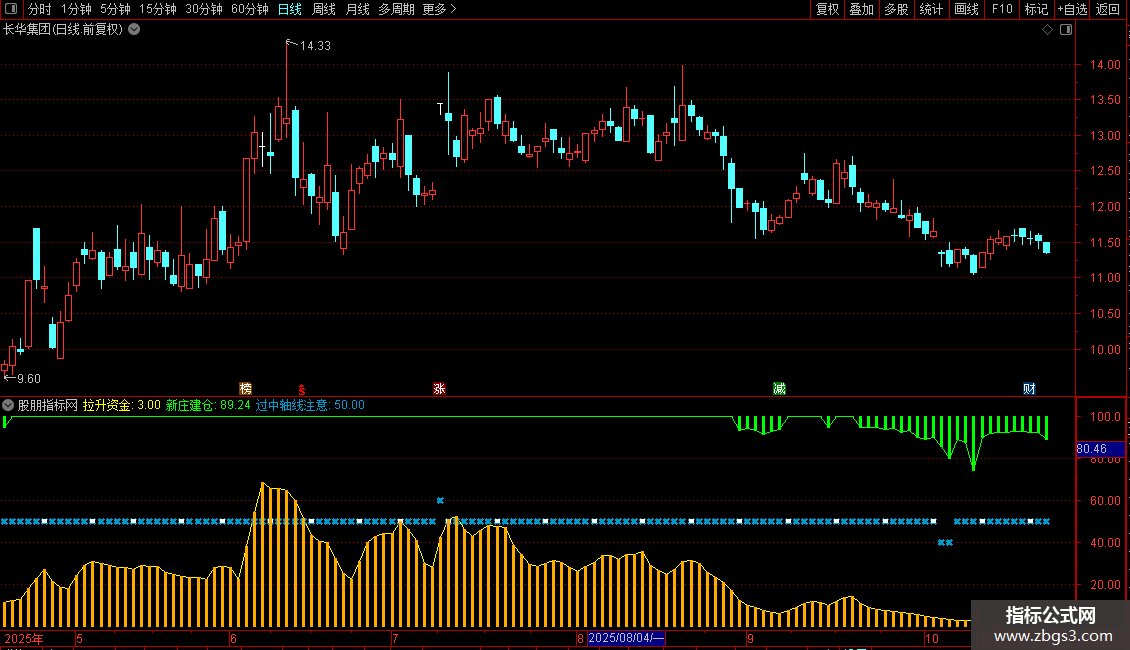The height and width of the screenshot is (650, 1130).
Task: Click the 14.33 high price label
Action: [315, 45]
